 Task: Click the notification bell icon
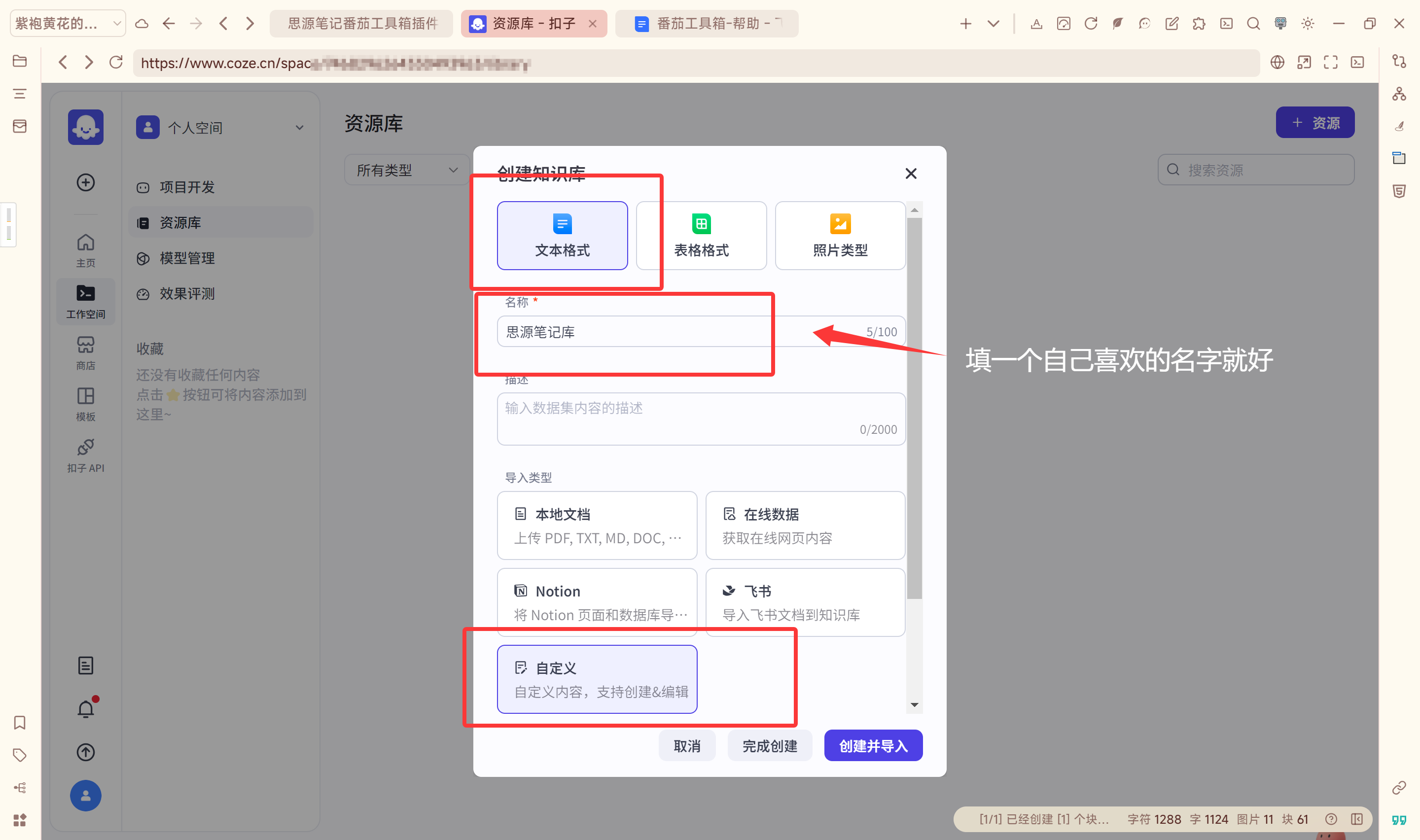pyautogui.click(x=85, y=709)
